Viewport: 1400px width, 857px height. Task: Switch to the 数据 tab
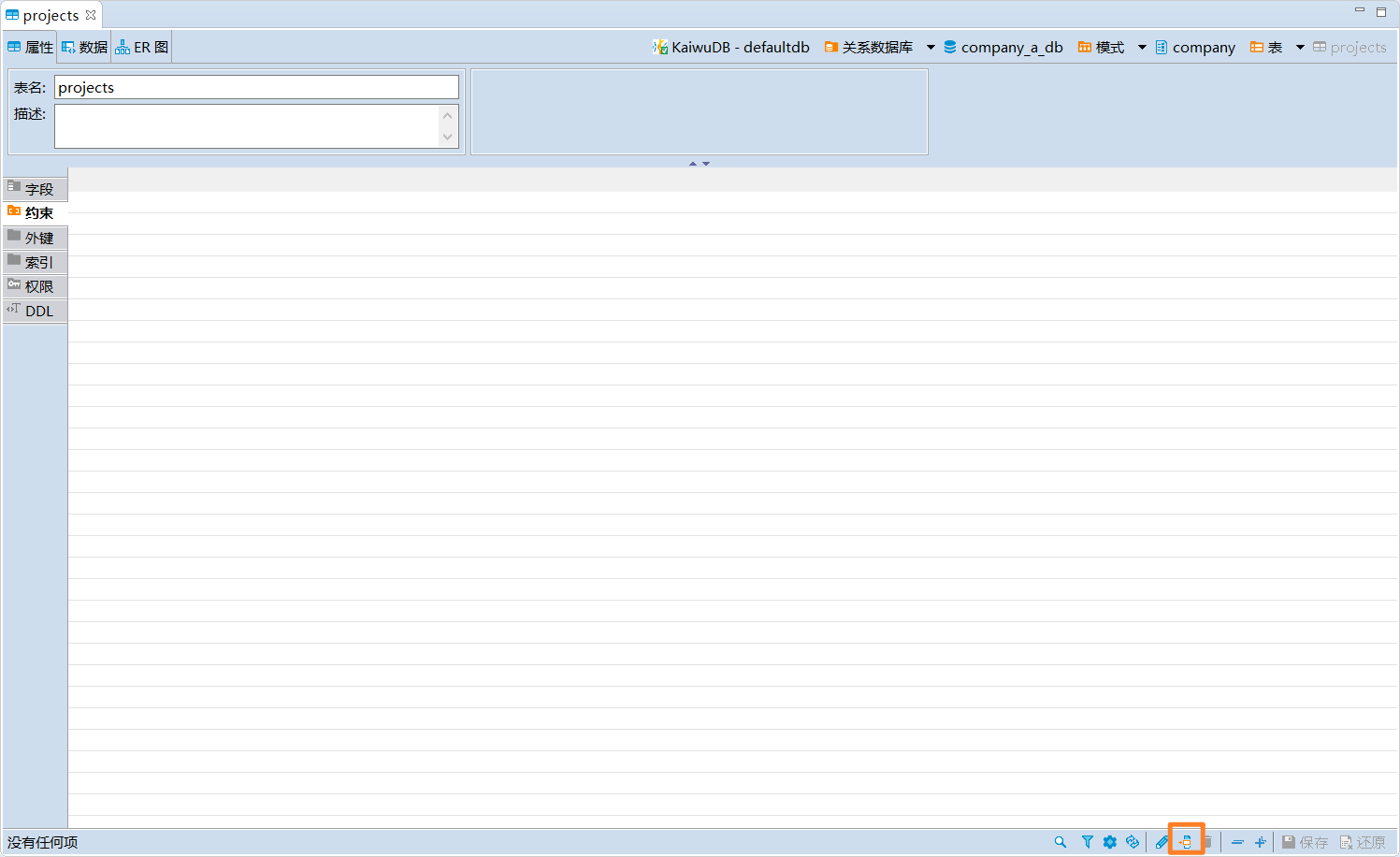tap(84, 48)
